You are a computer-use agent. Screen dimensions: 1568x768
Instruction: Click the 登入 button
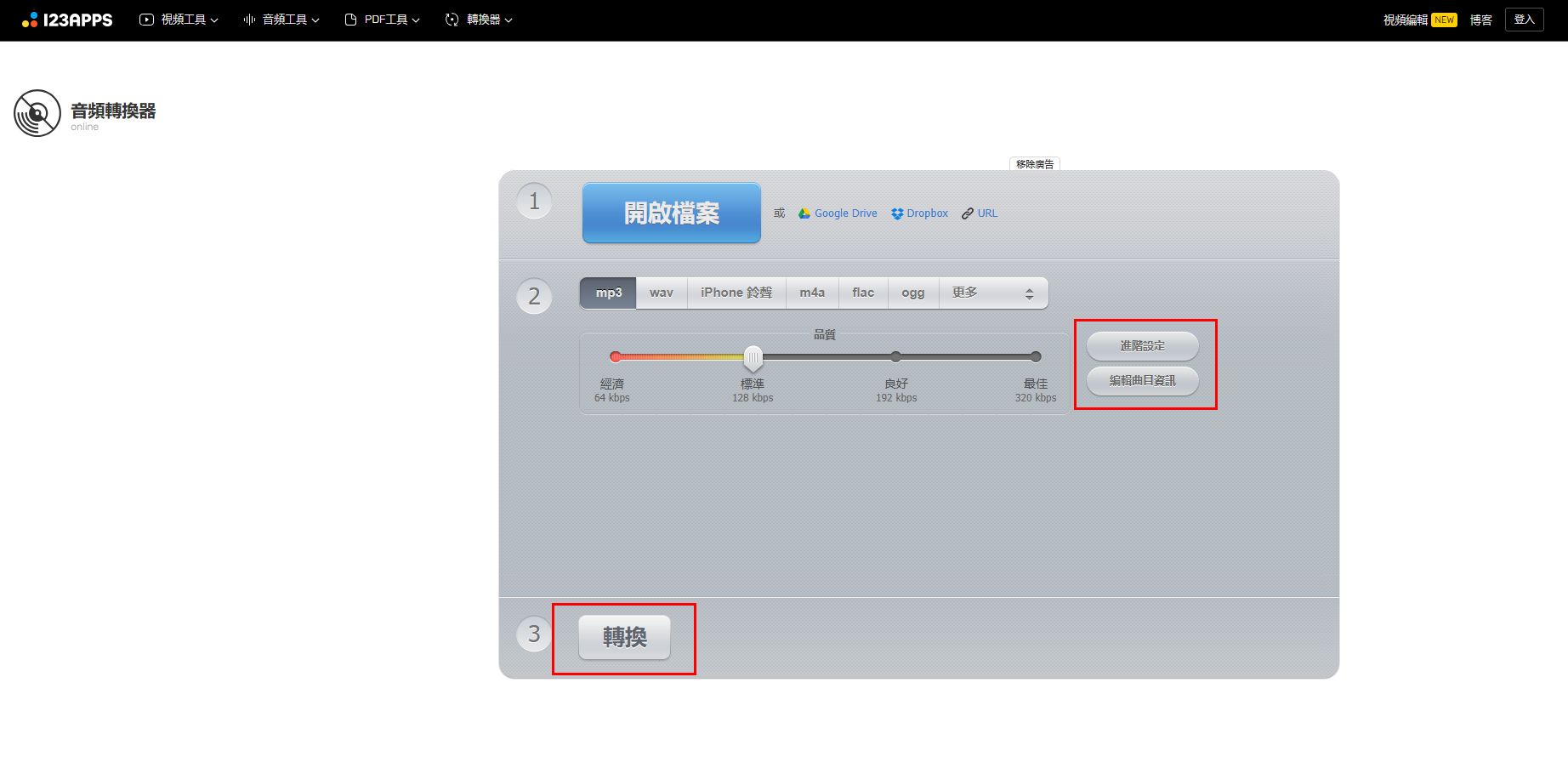1524,20
